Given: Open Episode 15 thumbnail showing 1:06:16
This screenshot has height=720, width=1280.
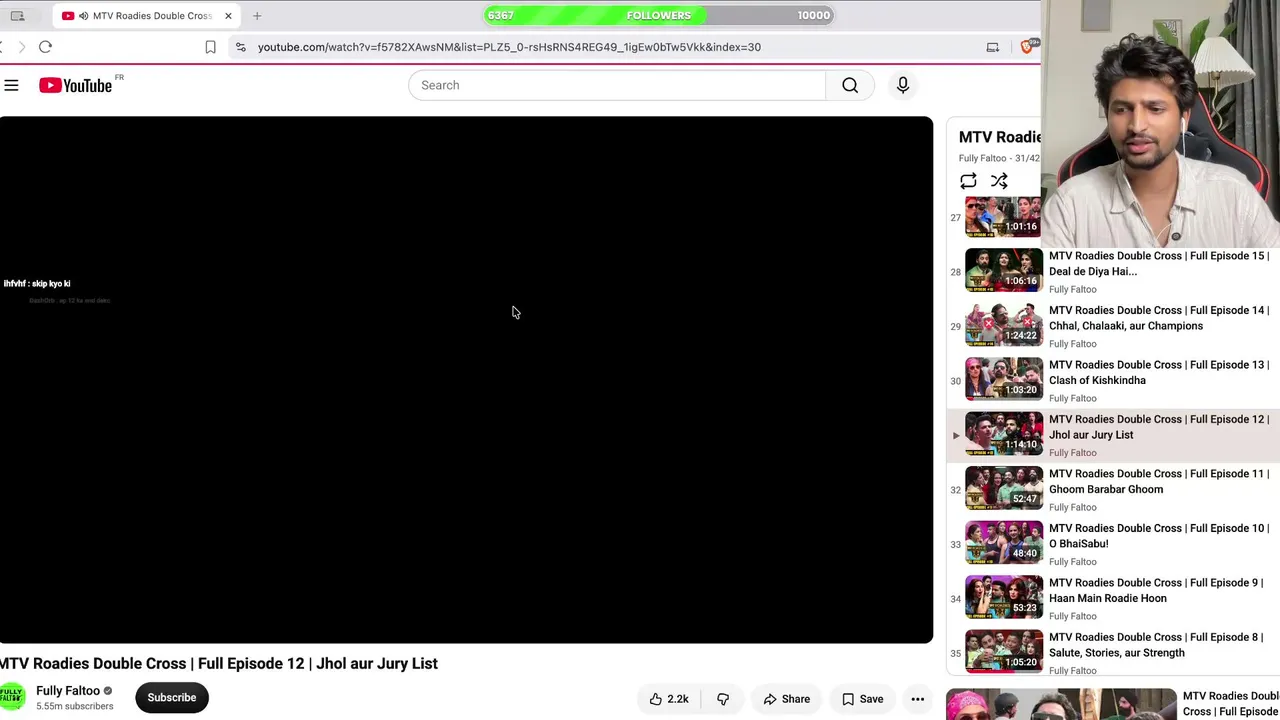Looking at the screenshot, I should click(1003, 269).
